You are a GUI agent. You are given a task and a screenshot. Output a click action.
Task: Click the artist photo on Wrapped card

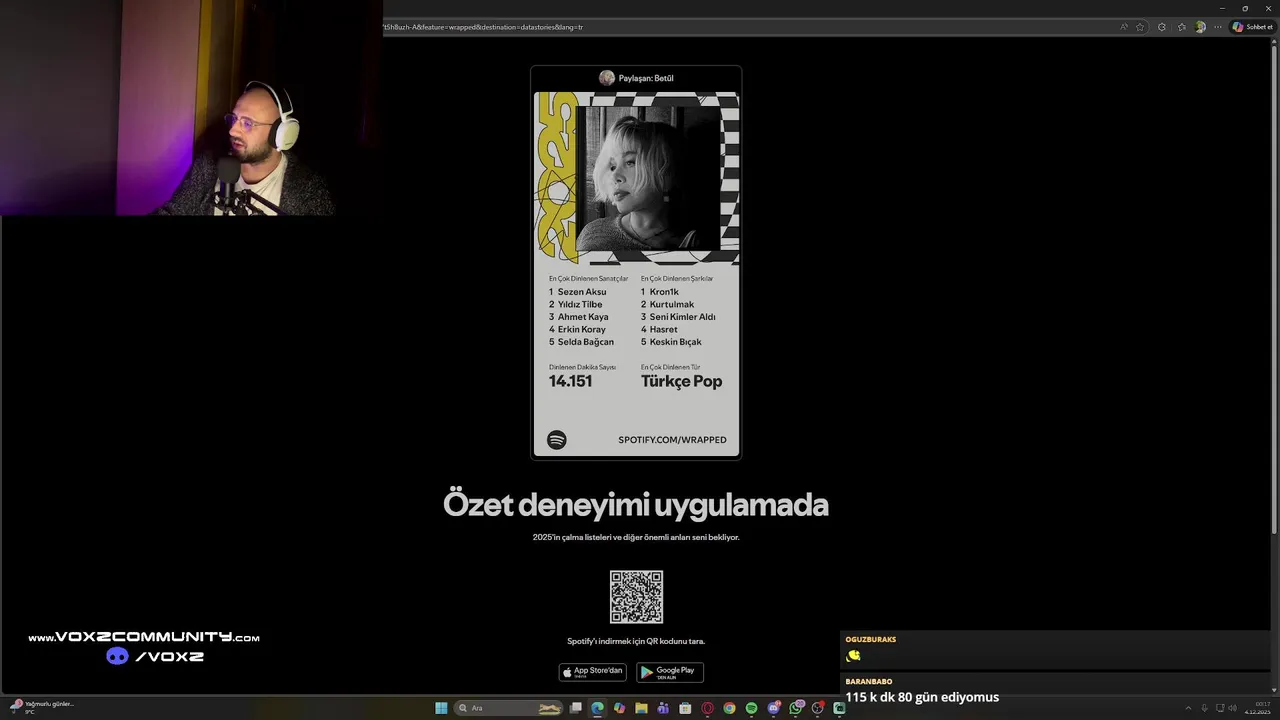648,178
